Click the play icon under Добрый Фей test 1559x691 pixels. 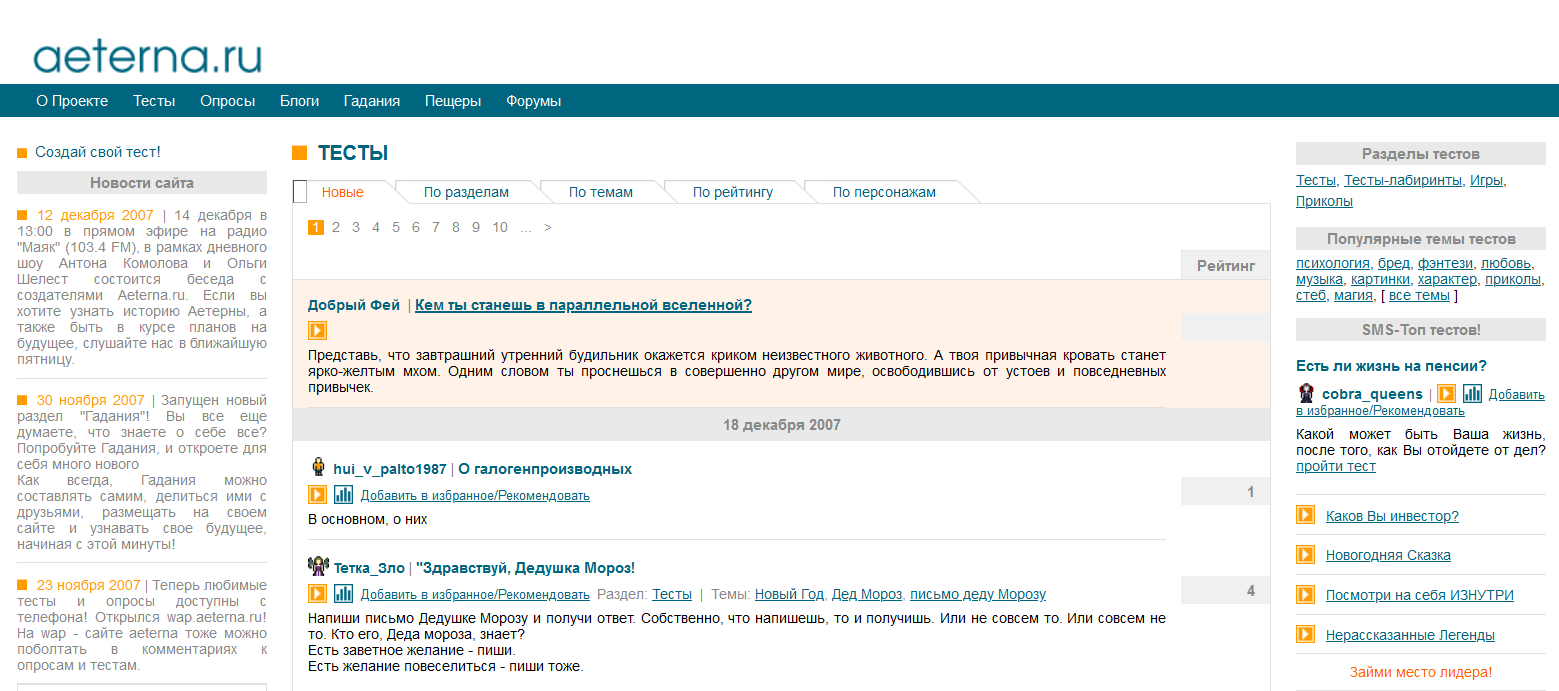[x=317, y=330]
